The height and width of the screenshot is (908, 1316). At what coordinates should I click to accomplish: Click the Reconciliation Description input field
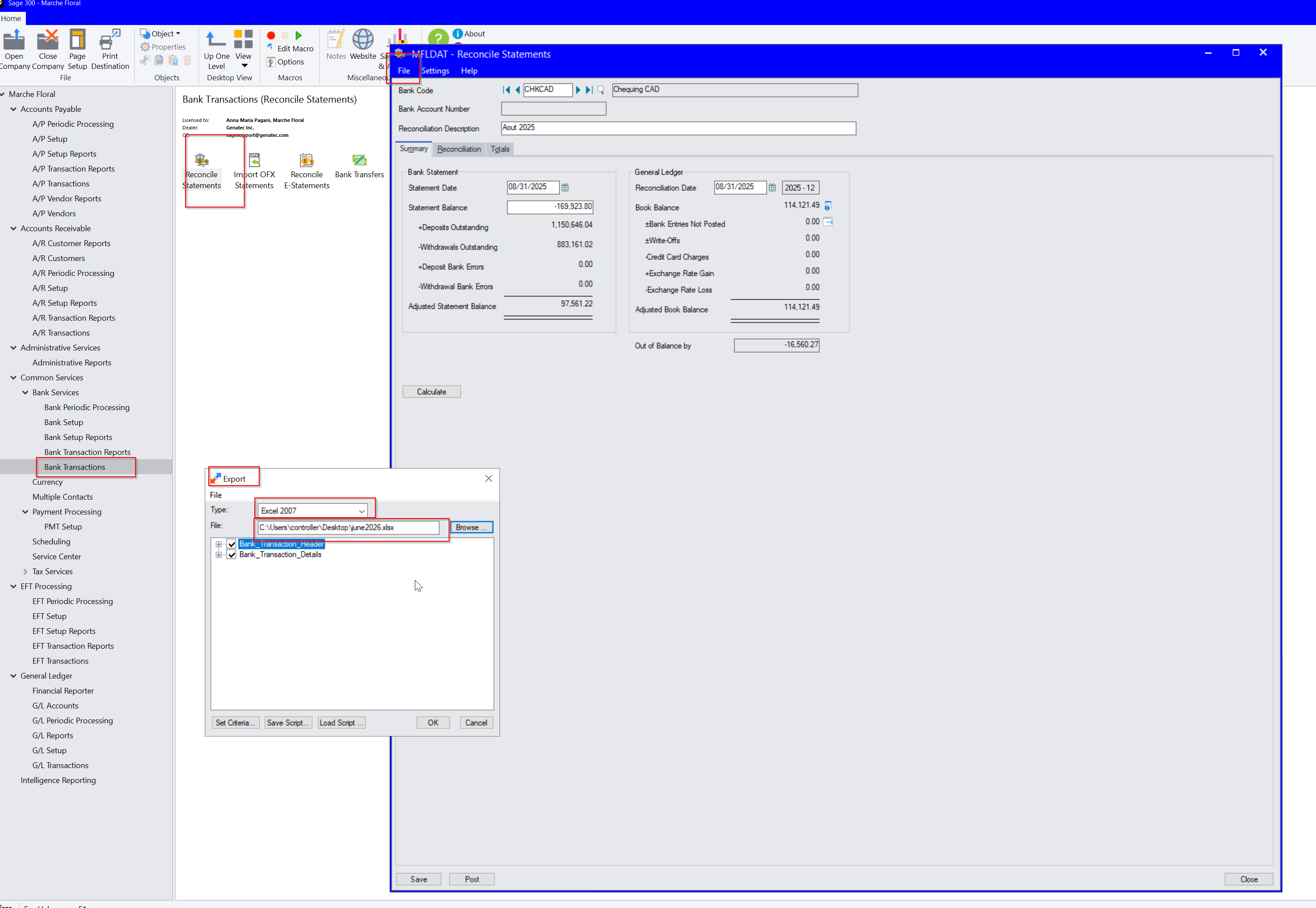(x=678, y=128)
